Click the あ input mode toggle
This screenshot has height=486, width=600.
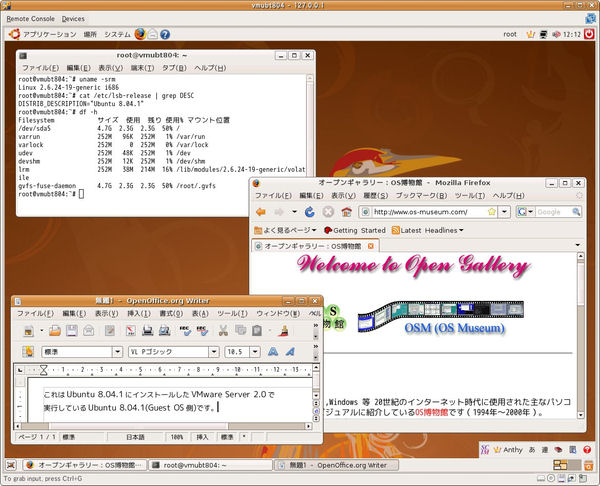532,450
